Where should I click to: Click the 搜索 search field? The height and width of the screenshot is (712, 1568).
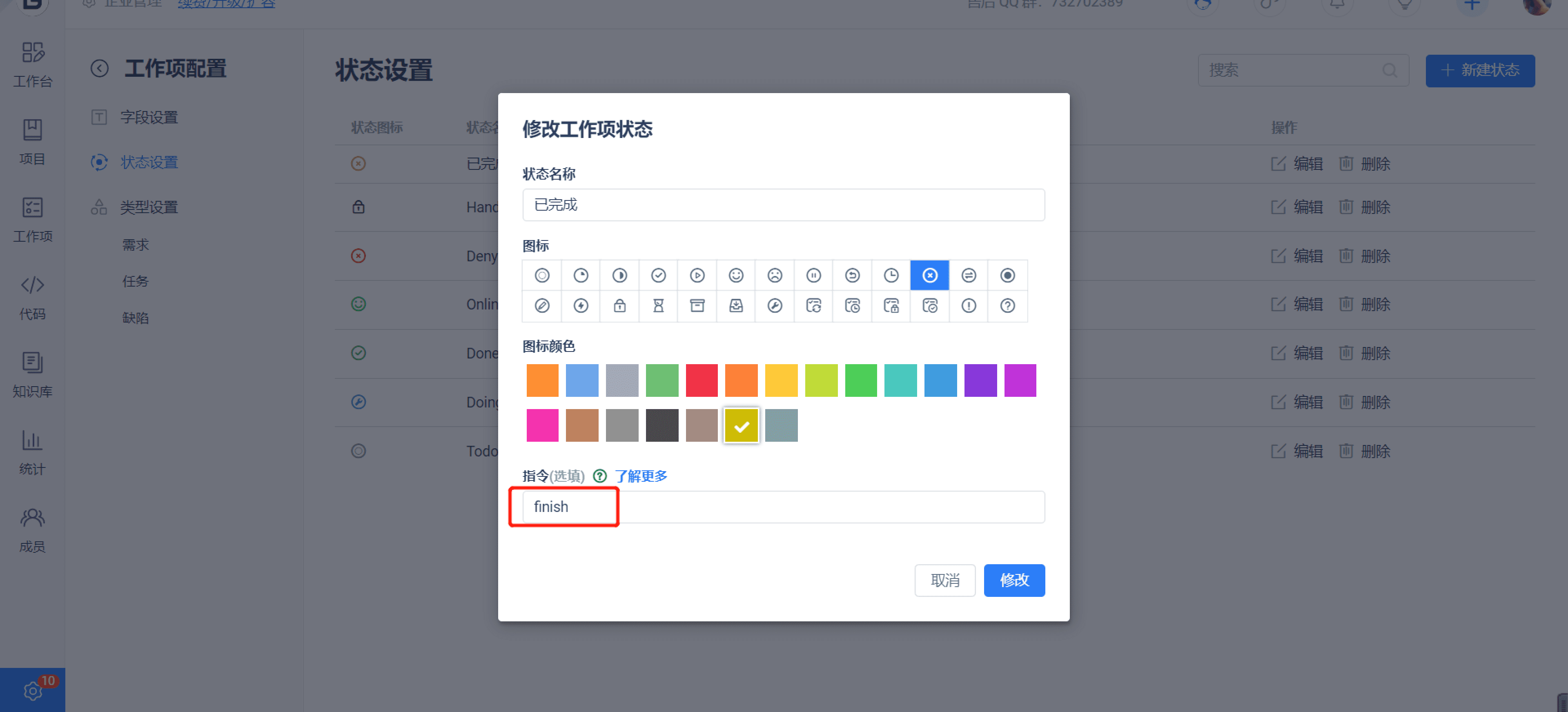[x=1303, y=71]
